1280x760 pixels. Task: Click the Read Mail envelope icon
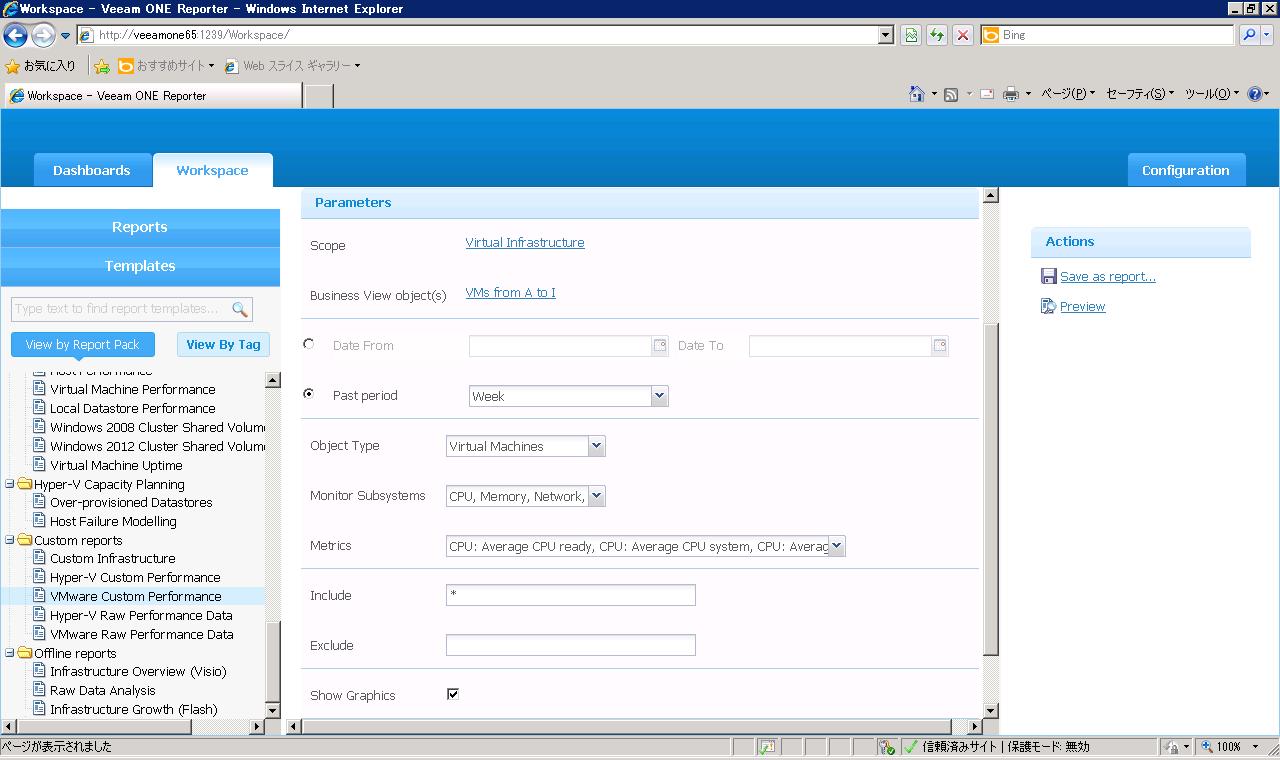[x=986, y=94]
